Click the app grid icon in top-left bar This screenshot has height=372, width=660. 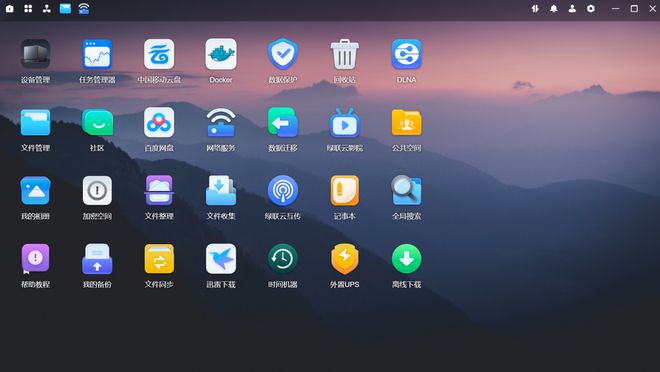pos(28,8)
